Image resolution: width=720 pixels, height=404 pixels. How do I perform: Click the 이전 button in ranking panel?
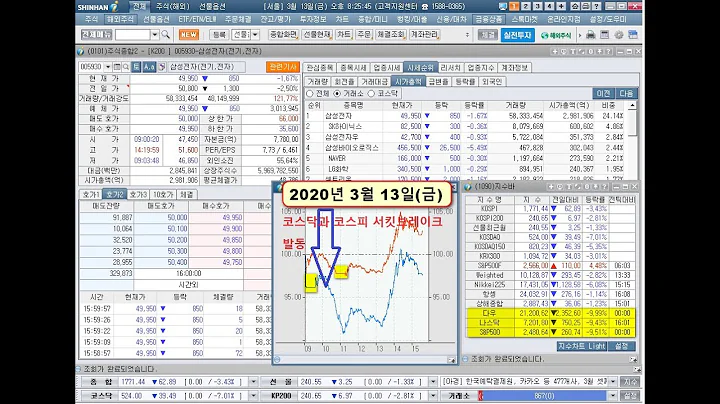(603, 93)
